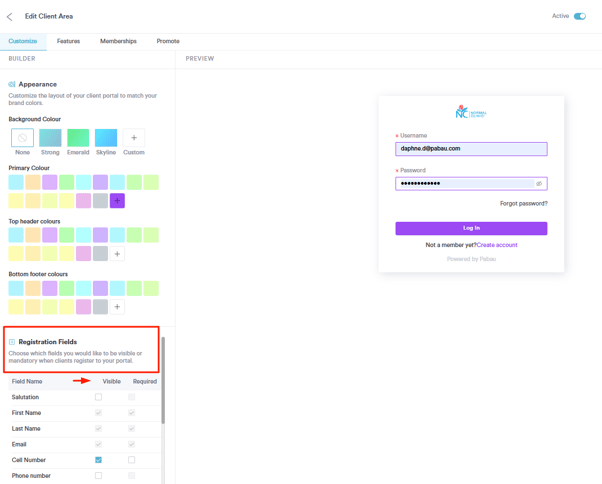The width and height of the screenshot is (602, 484).
Task: Click Forgot password link
Action: point(524,203)
